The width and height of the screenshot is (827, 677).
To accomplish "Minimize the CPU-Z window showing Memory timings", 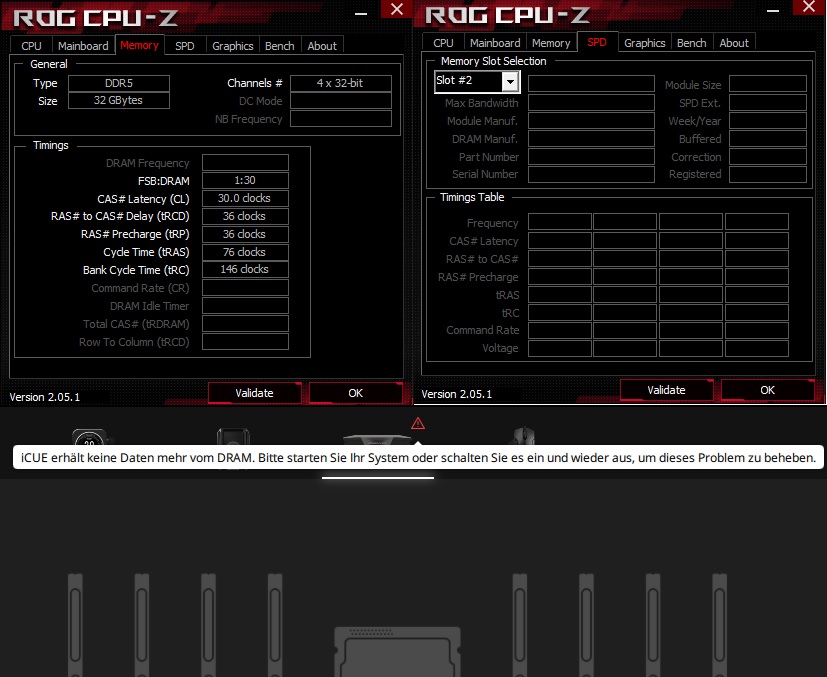I will [361, 13].
